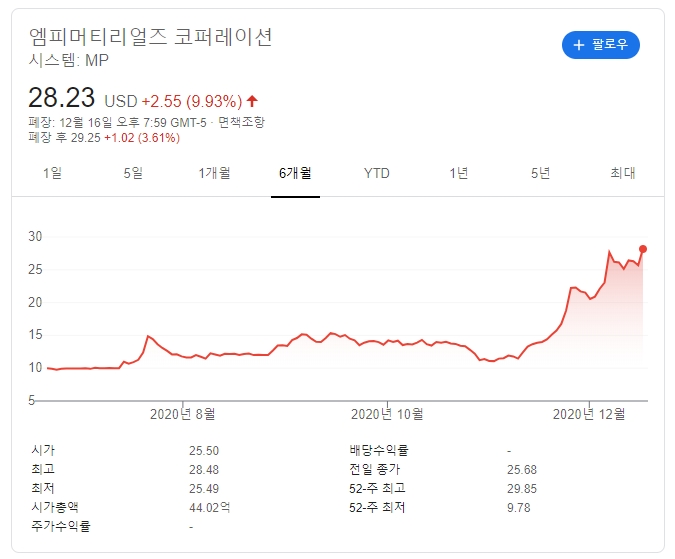
Task: Click the 2020년 12월 axis label
Action: point(589,414)
